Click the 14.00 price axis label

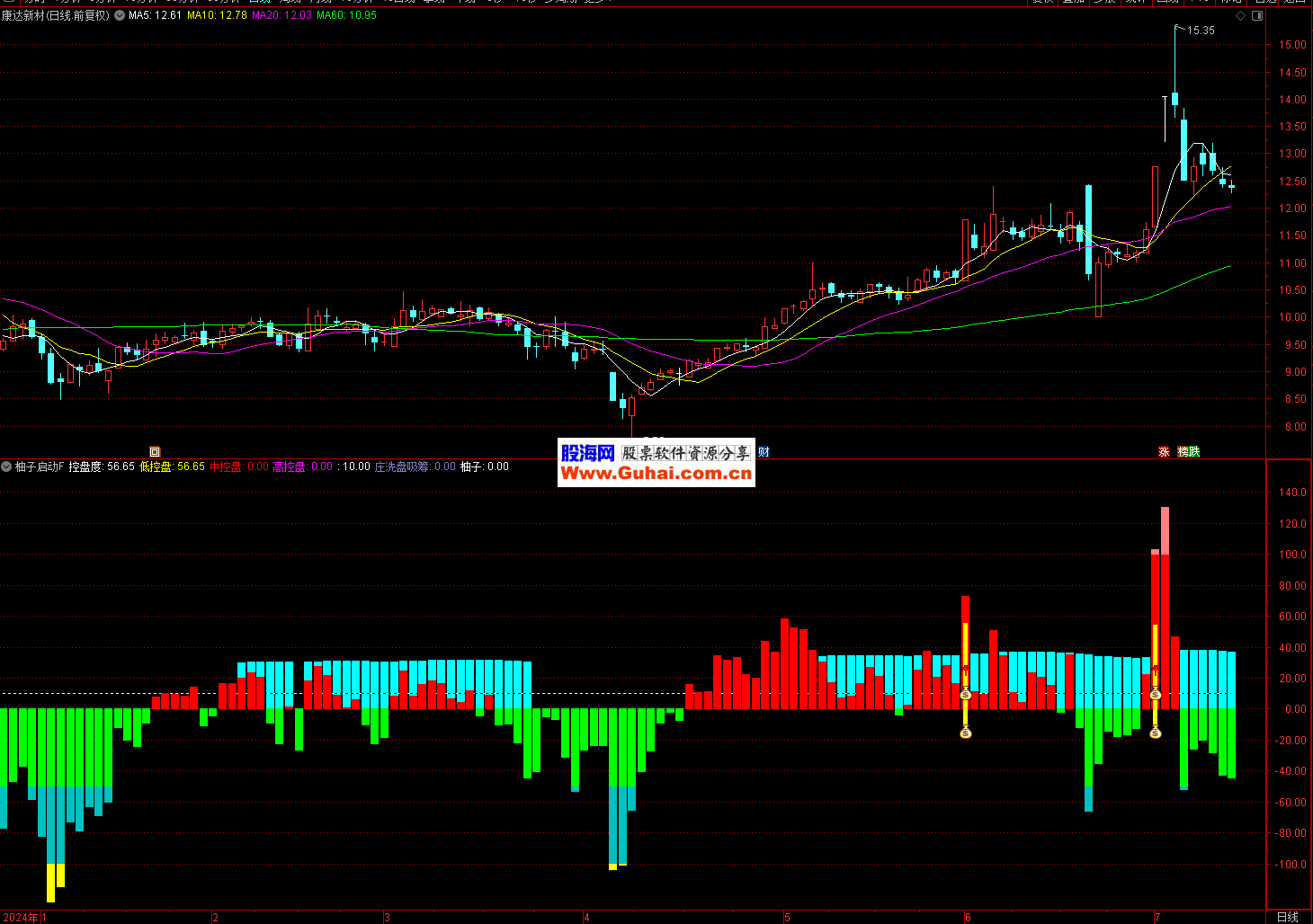(x=1294, y=100)
